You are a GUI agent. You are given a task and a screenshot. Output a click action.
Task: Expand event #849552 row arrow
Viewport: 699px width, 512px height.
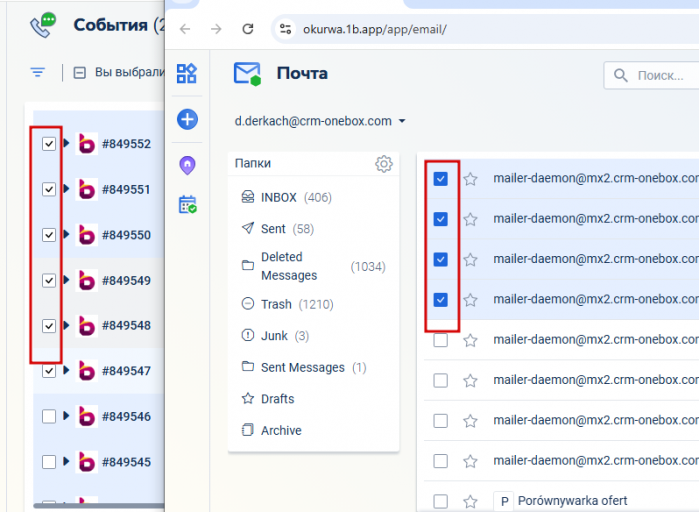click(x=66, y=143)
